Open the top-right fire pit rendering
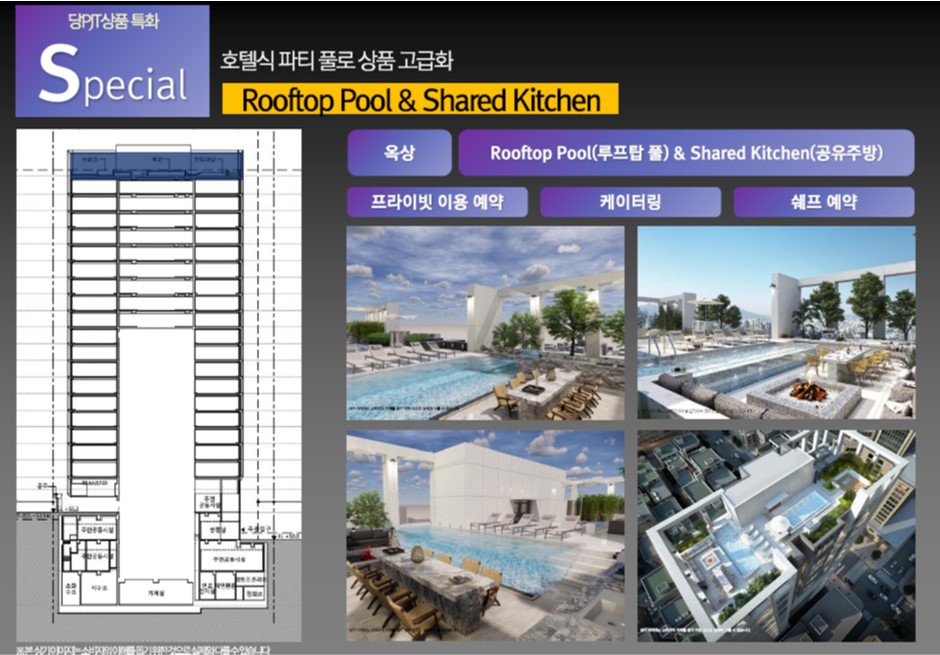Viewport: 940px width, 655px height. 776,322
